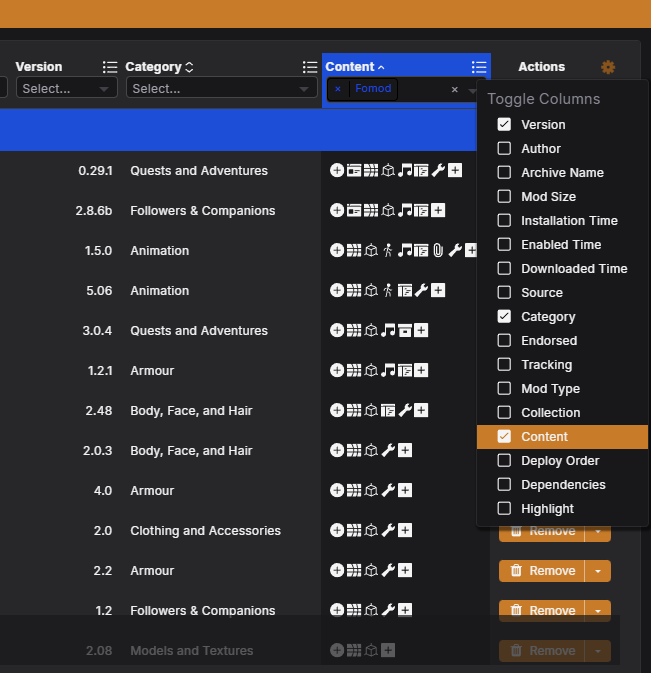Select Deploy Order in the Toggle Columns menu
This screenshot has width=651, height=673.
tap(562, 461)
